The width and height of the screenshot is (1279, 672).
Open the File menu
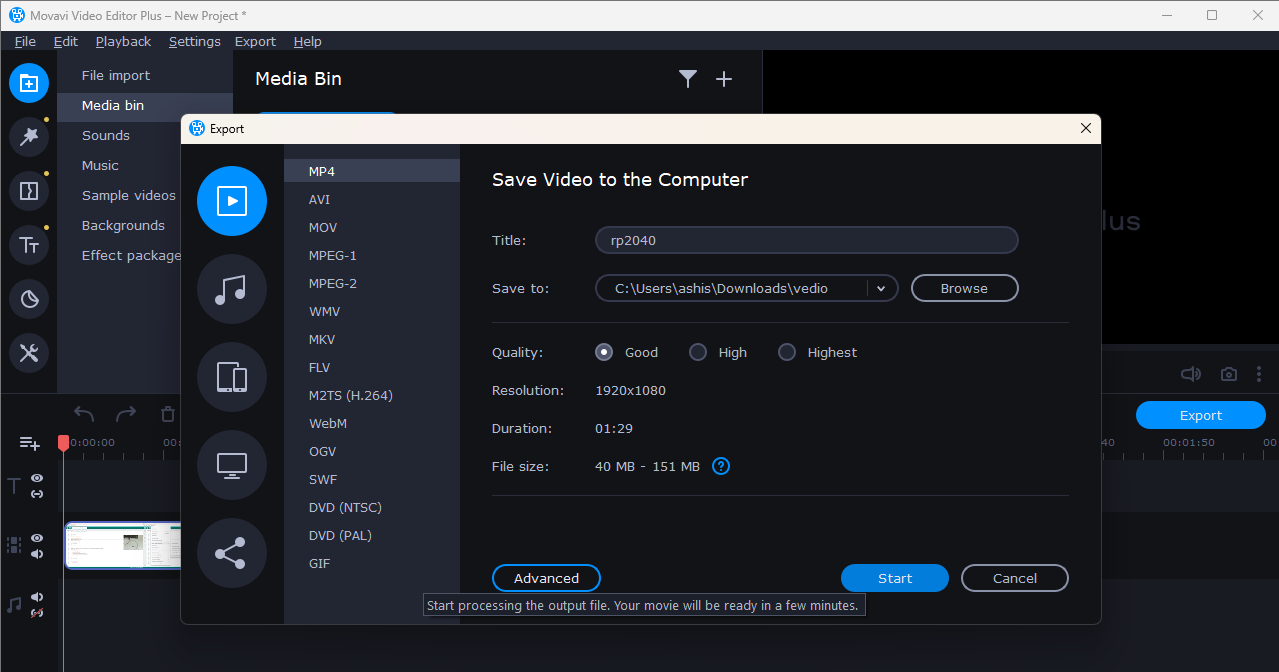tap(25, 41)
